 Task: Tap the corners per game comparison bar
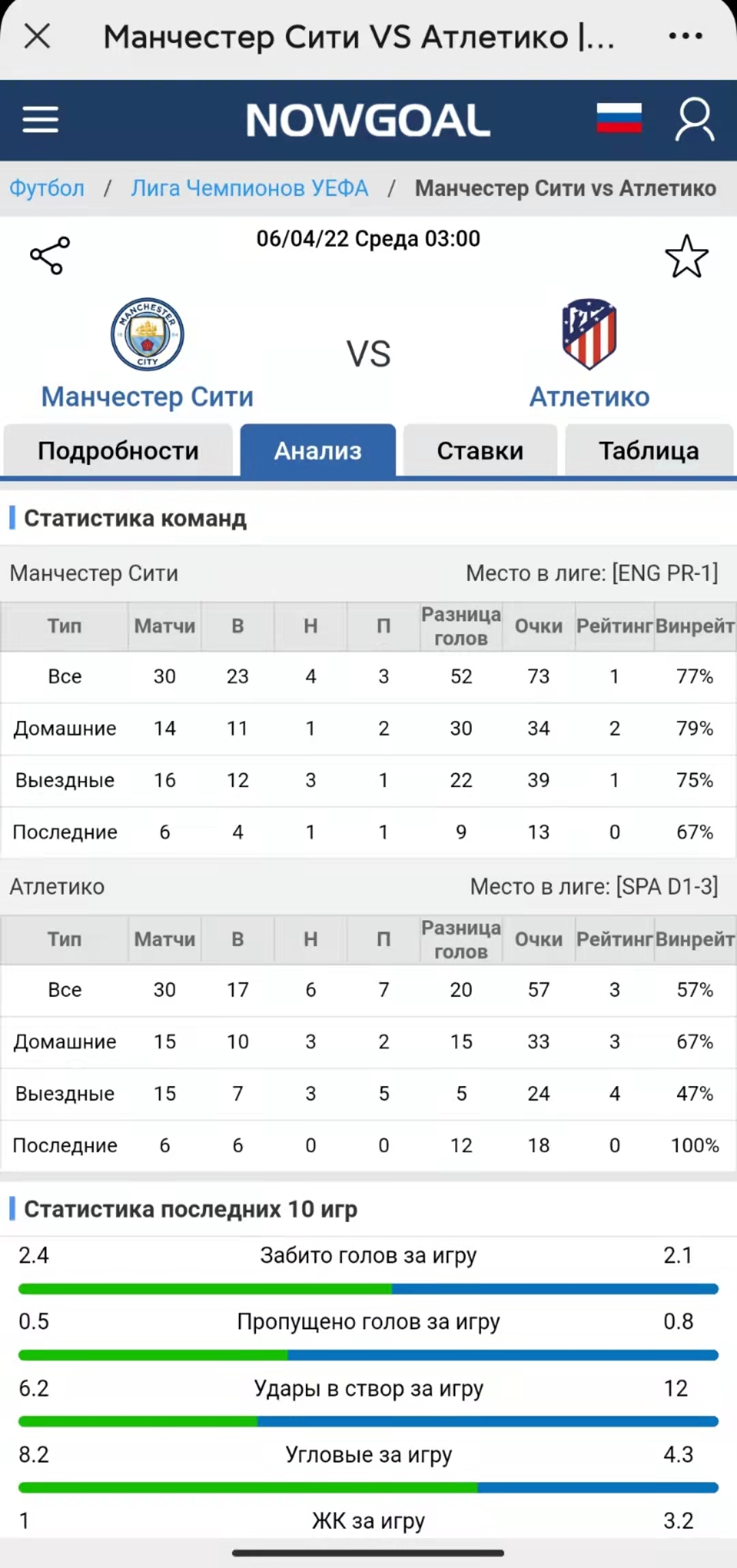coord(369,1487)
